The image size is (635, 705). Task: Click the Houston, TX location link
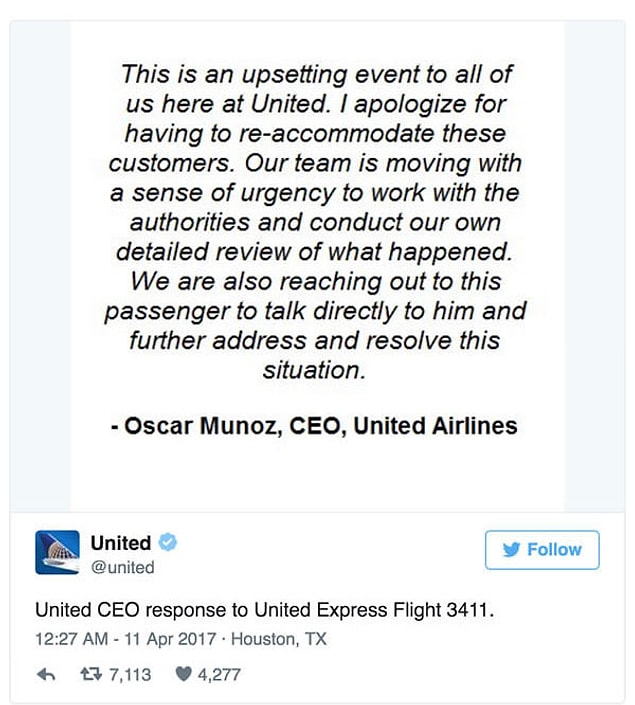279,639
